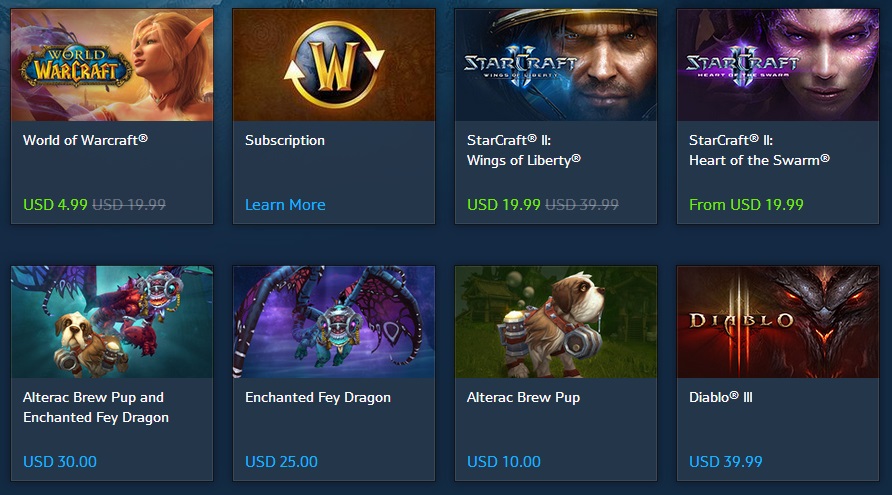
Task: Click the USD 4.99 sale price
Action: [x=55, y=205]
